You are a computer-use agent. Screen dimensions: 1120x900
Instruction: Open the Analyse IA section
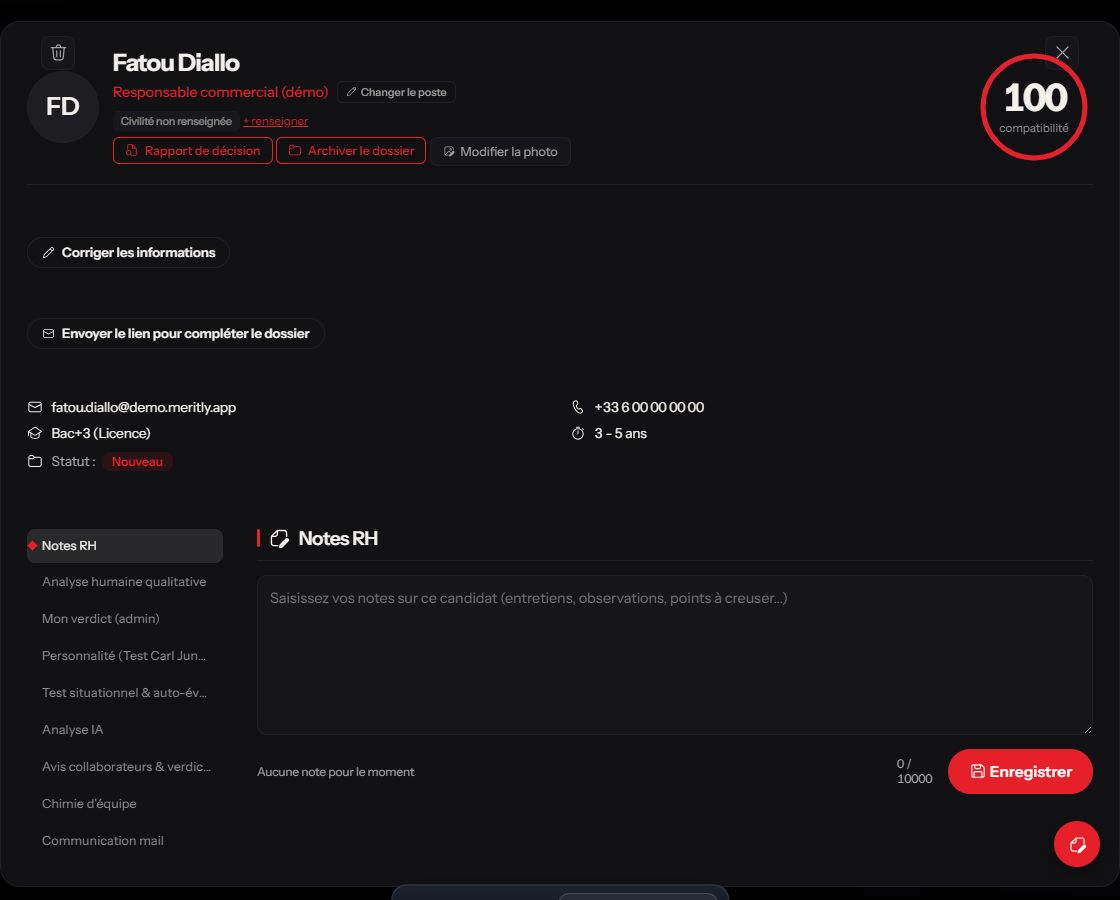[125, 730]
